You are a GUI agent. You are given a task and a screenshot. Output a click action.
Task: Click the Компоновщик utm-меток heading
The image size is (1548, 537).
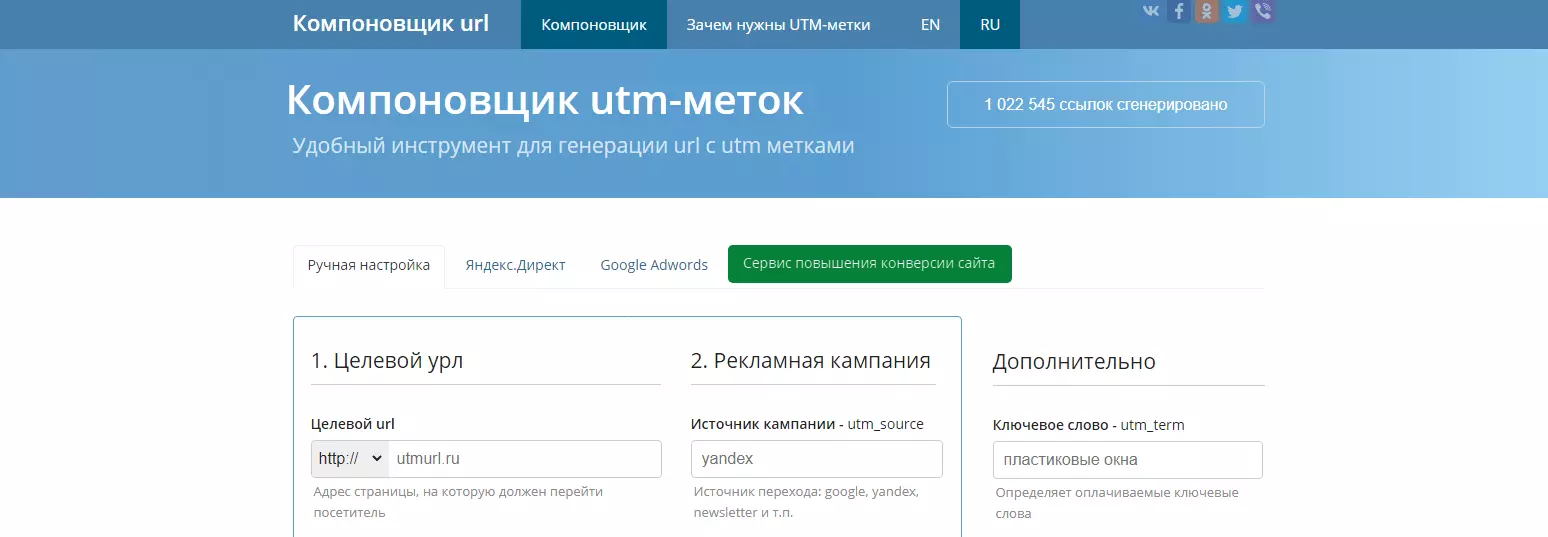[545, 100]
